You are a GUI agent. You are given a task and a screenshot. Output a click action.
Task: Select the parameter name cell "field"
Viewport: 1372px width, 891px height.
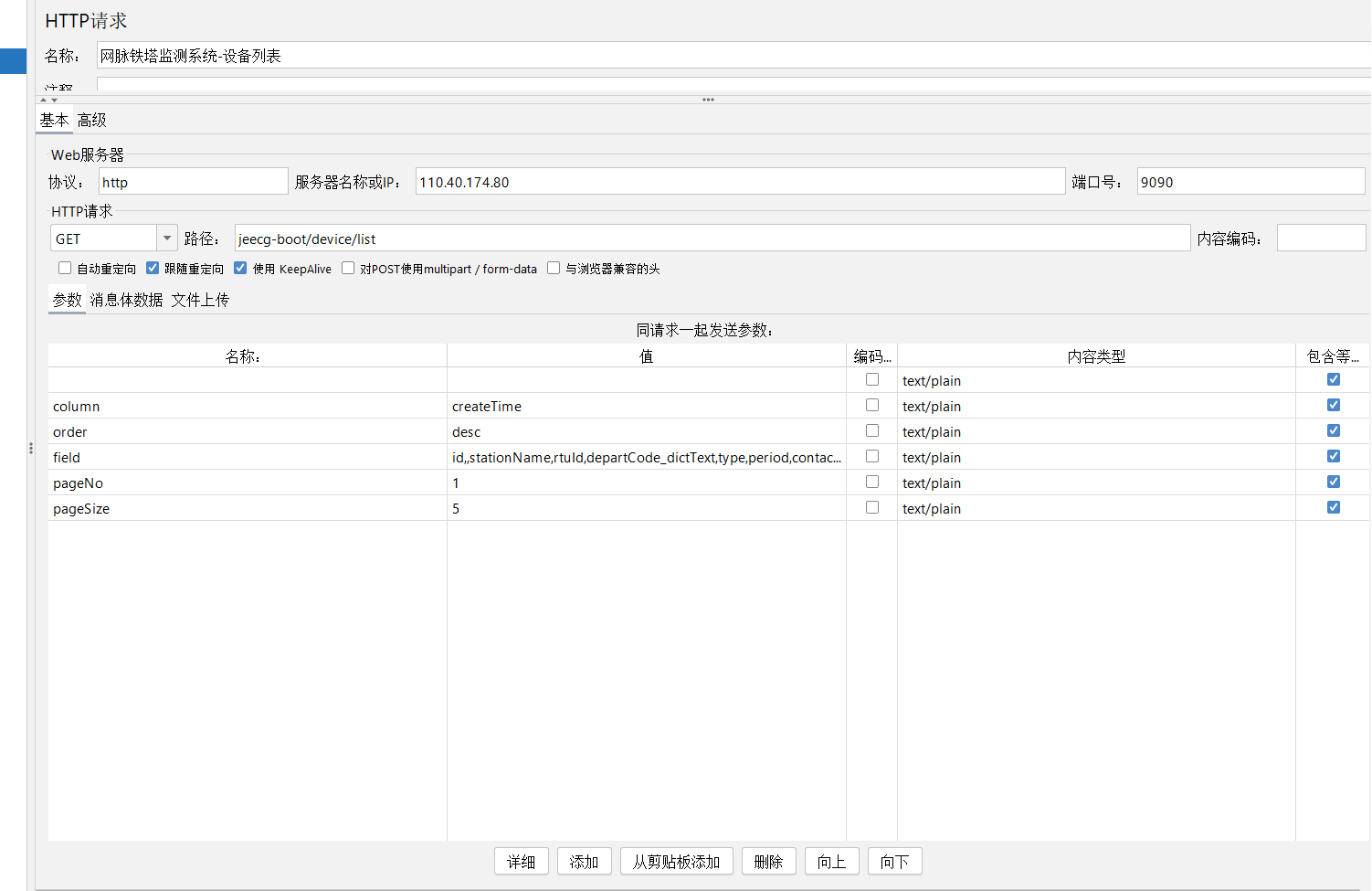248,457
